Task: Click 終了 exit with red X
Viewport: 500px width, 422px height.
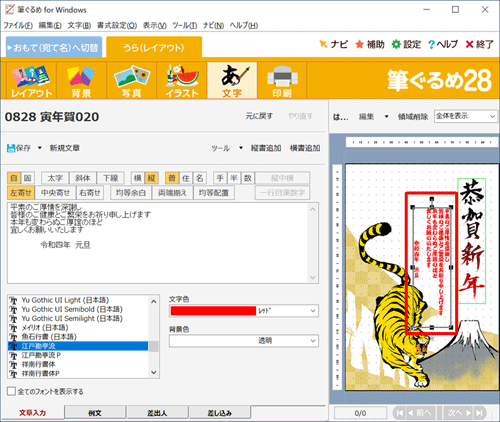Action: click(479, 44)
